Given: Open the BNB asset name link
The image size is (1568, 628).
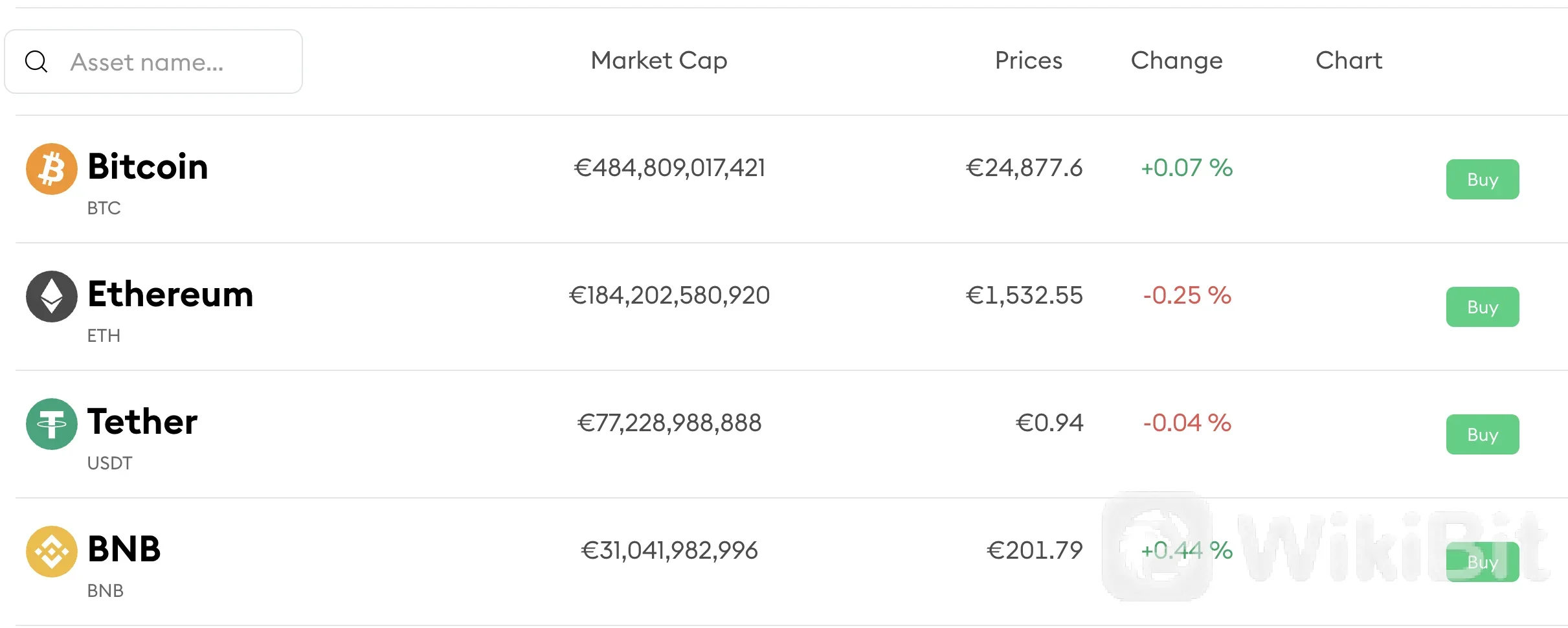Looking at the screenshot, I should coord(124,550).
